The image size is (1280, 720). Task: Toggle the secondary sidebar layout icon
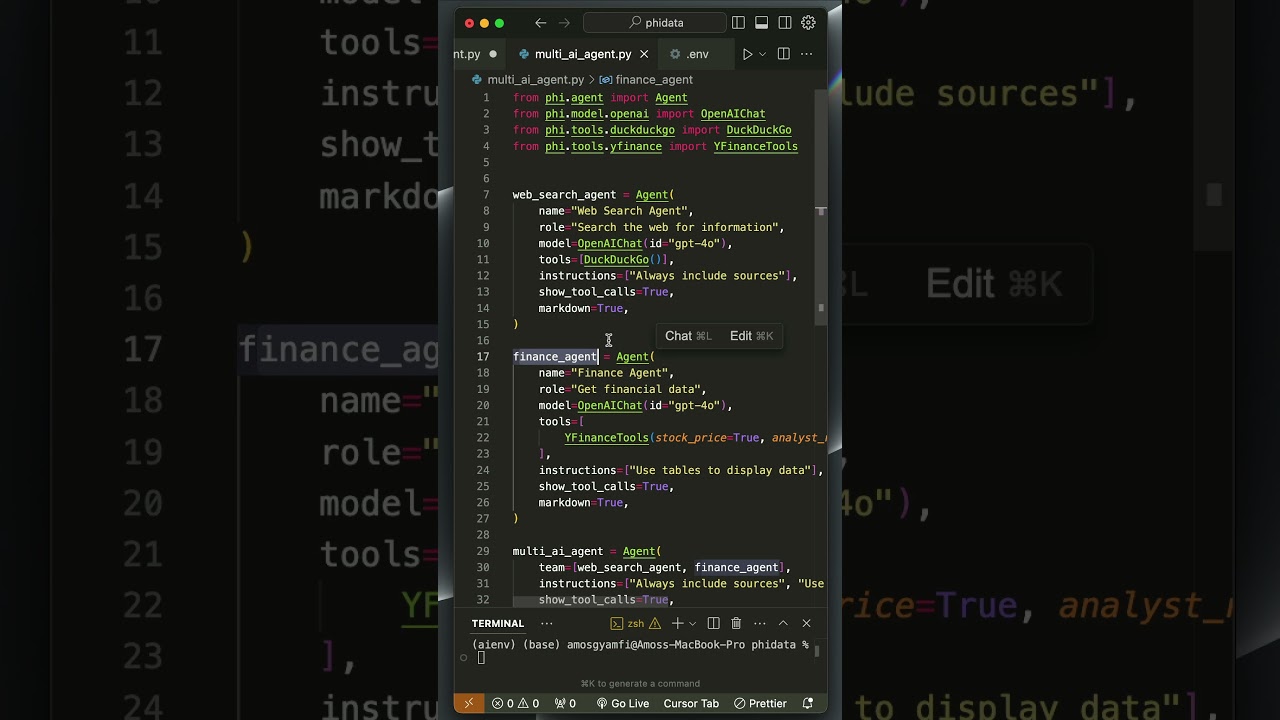coord(785,23)
